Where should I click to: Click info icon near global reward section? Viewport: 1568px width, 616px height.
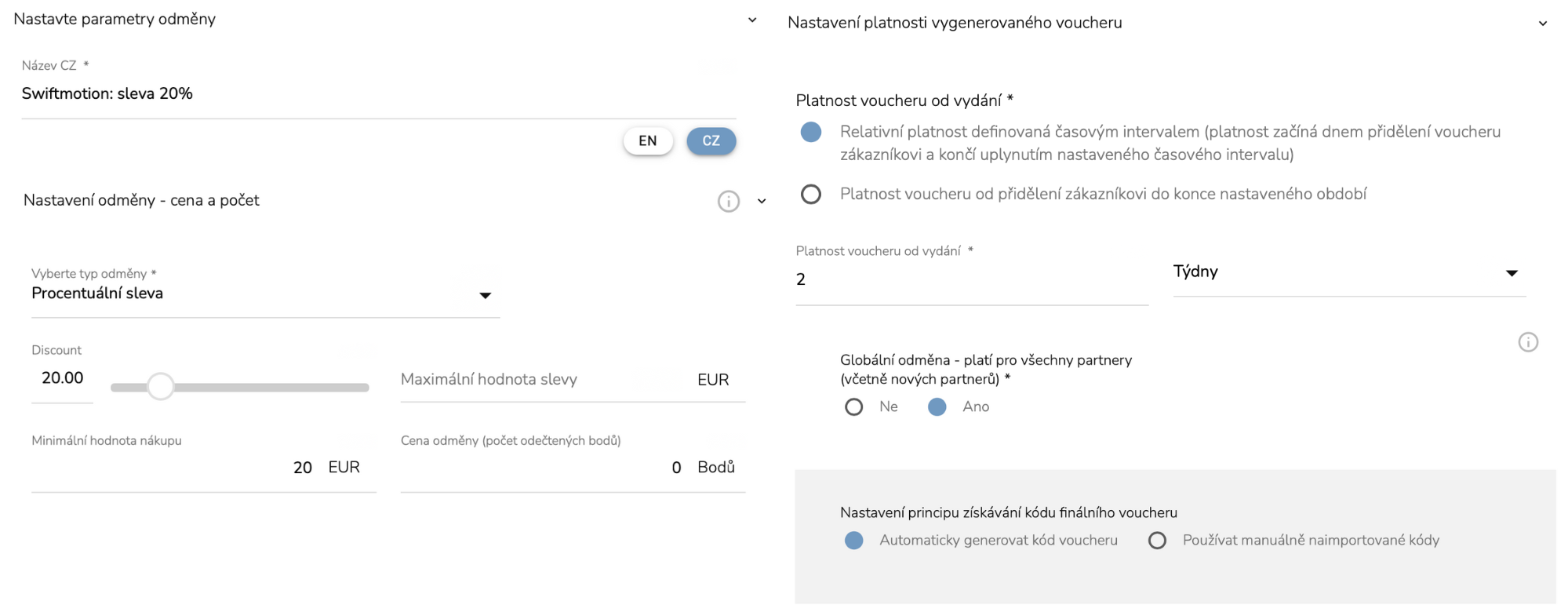point(1527,342)
